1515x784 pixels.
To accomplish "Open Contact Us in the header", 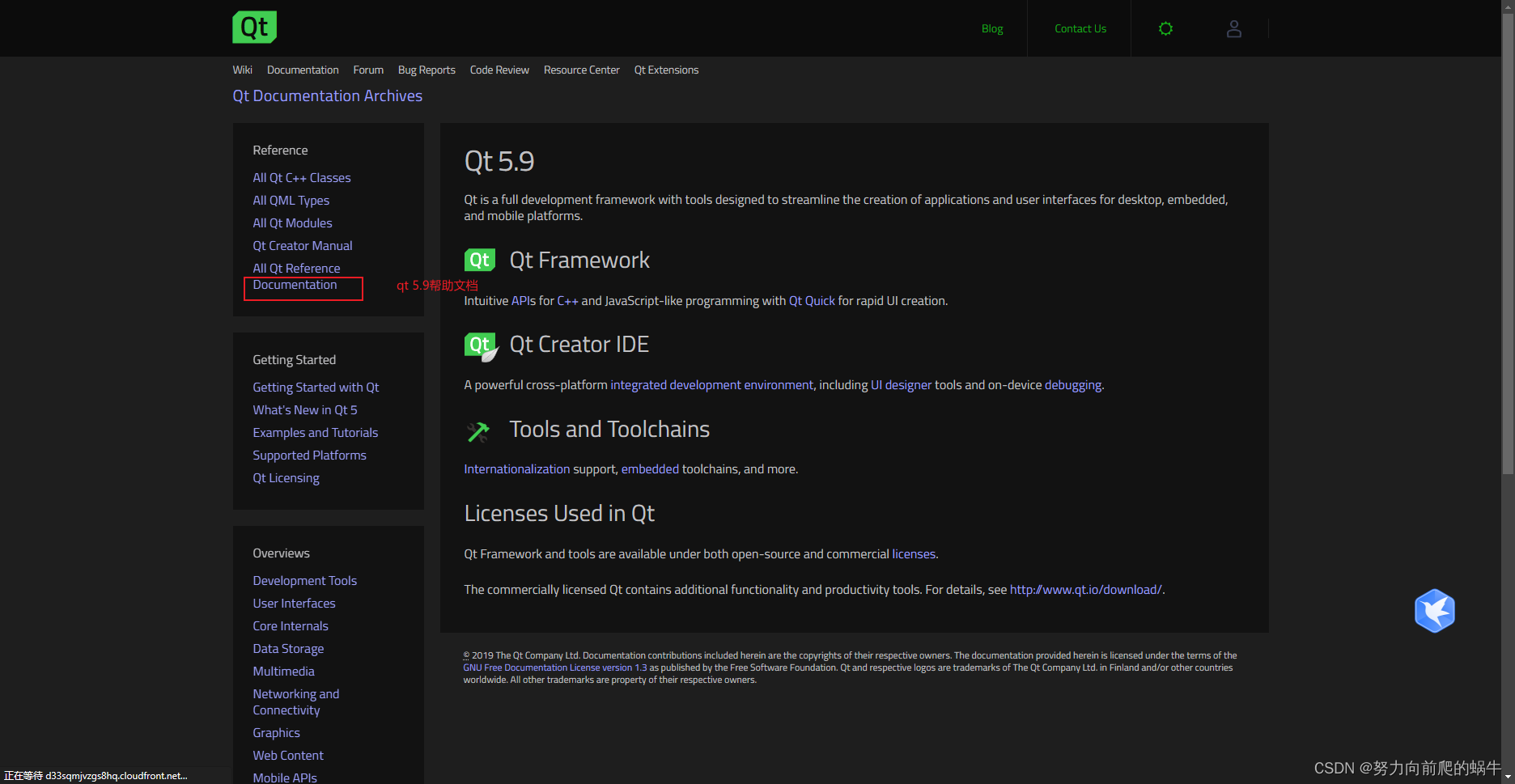I will (x=1080, y=28).
